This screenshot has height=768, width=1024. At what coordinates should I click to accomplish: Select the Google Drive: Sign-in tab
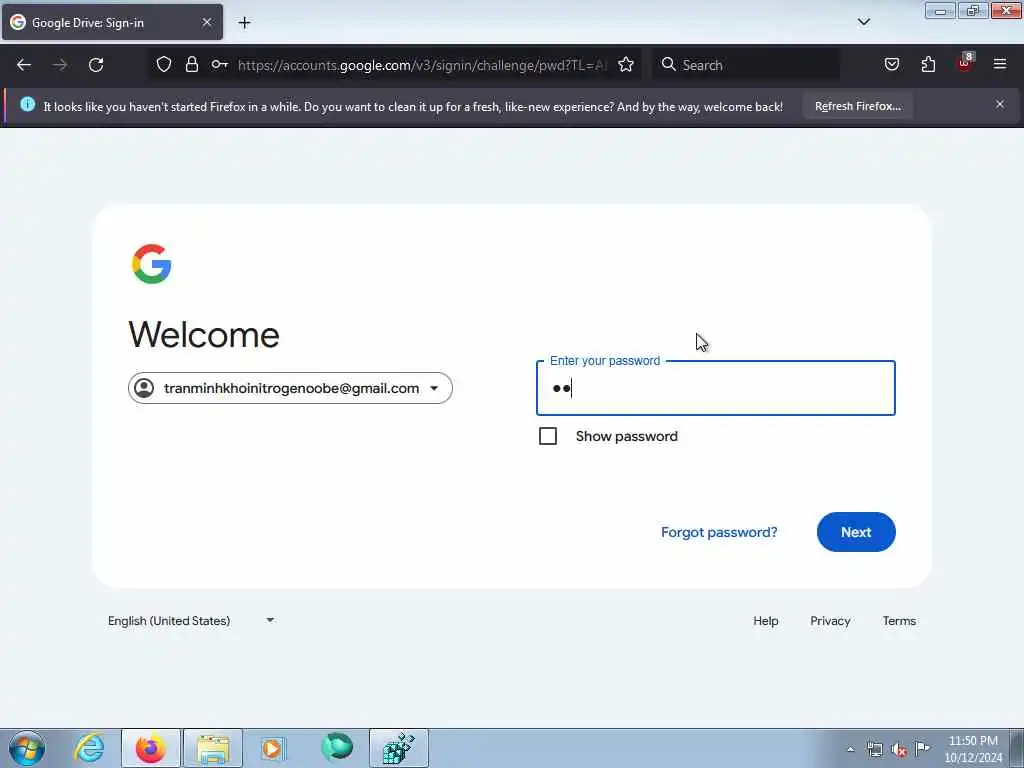112,22
